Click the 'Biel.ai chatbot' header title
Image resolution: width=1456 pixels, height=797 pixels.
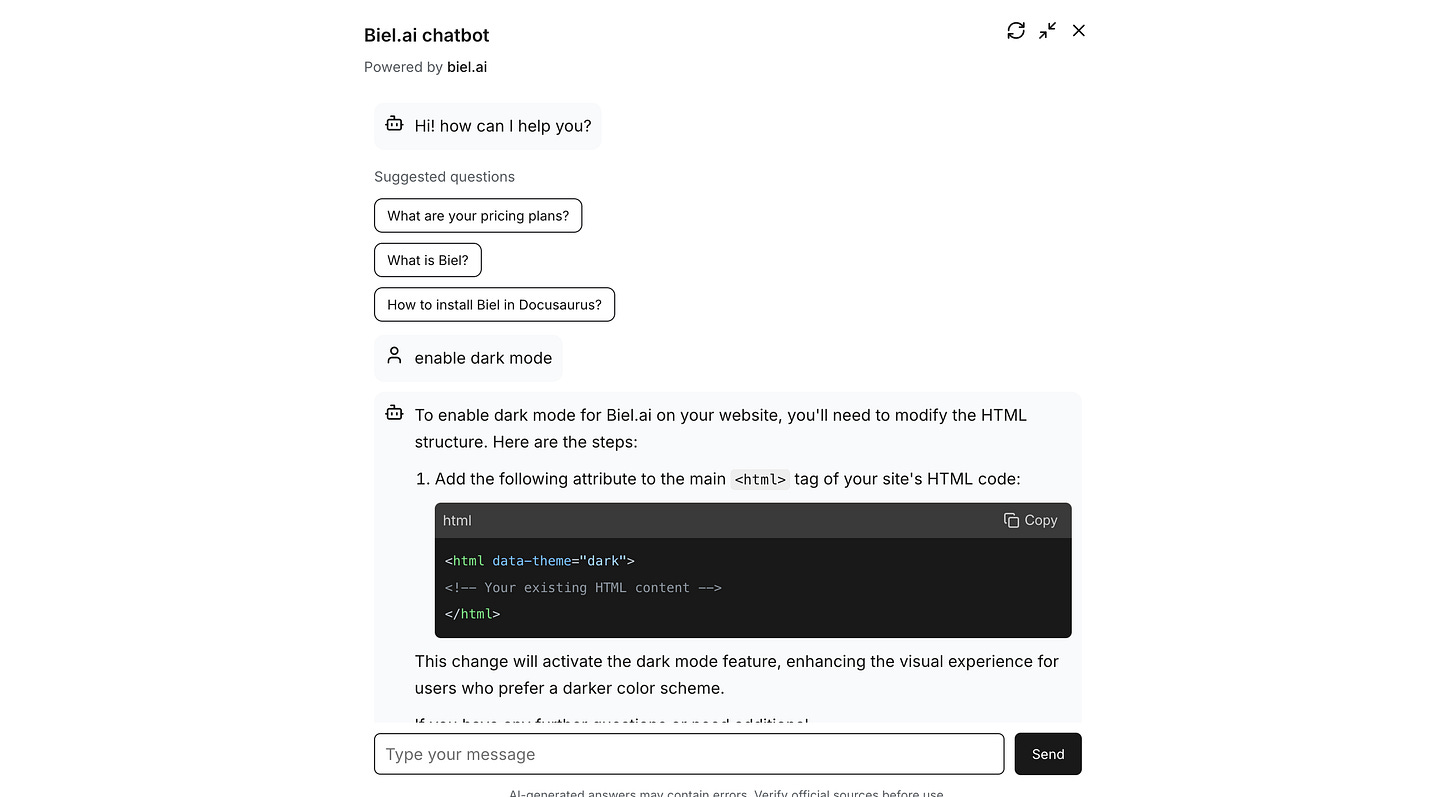[x=426, y=35]
